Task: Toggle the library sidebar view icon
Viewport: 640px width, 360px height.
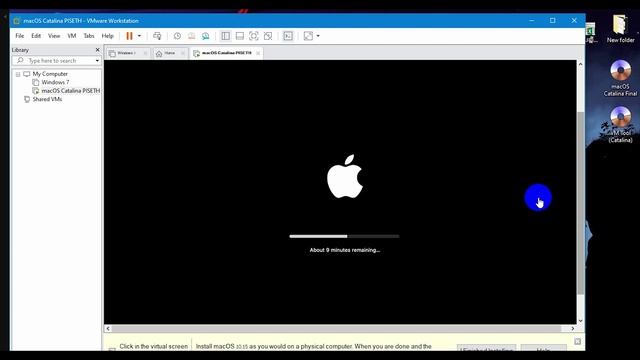Action: (225, 36)
